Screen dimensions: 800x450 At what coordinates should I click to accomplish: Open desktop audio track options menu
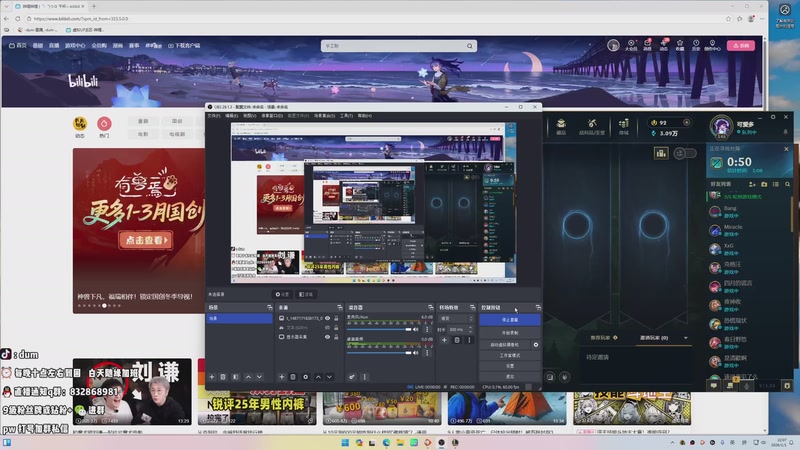(427, 353)
